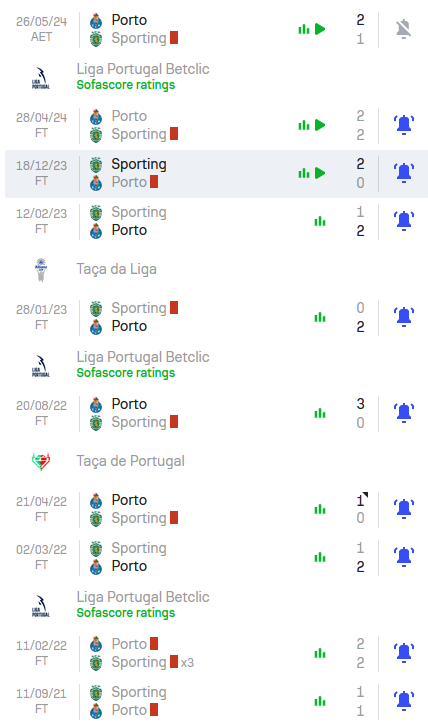This screenshot has width=428, height=727.
Task: Open statistics icon for 12/02/23 match
Action: point(319,222)
